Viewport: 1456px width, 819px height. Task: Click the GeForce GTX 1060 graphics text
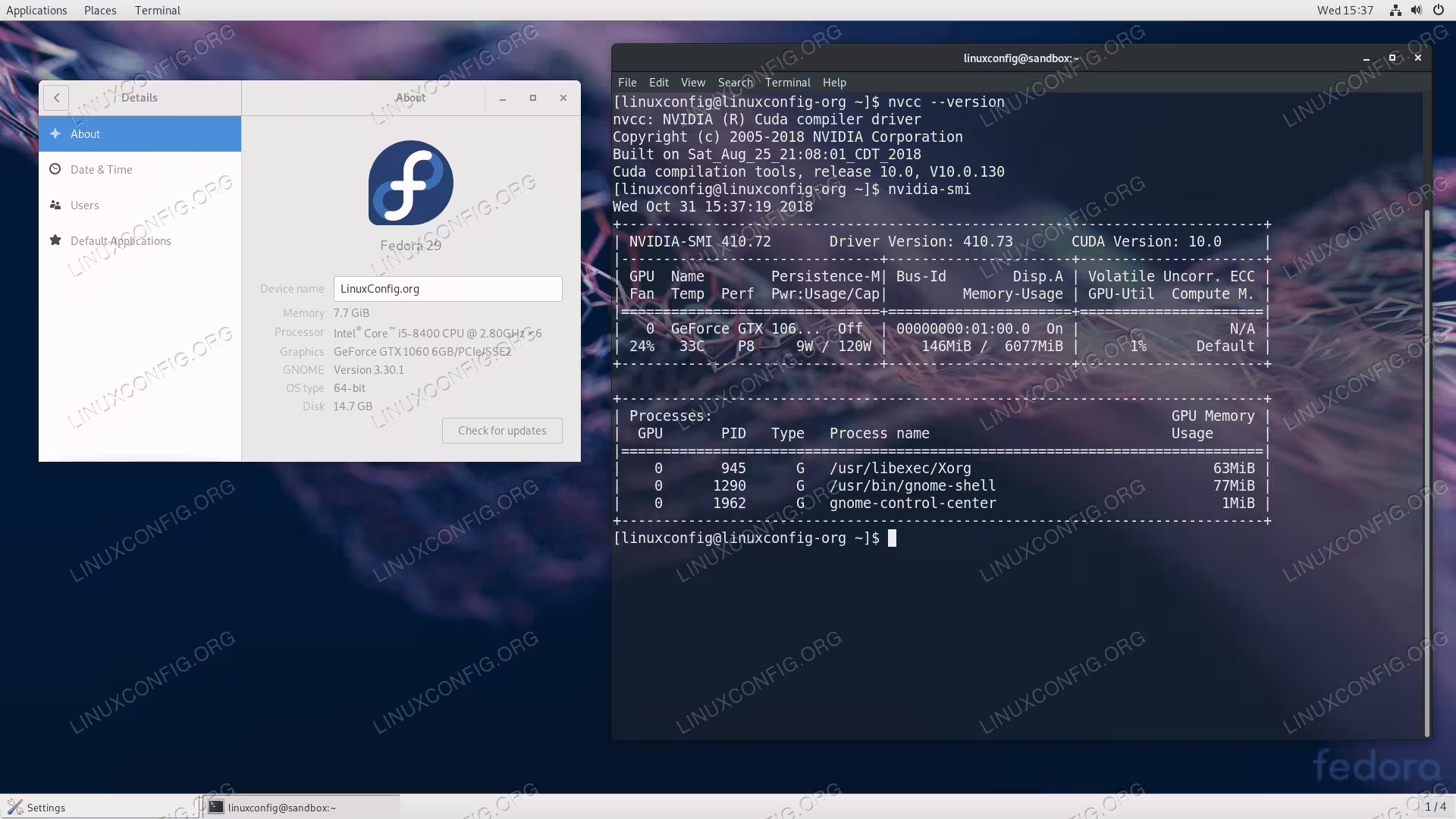tap(422, 352)
